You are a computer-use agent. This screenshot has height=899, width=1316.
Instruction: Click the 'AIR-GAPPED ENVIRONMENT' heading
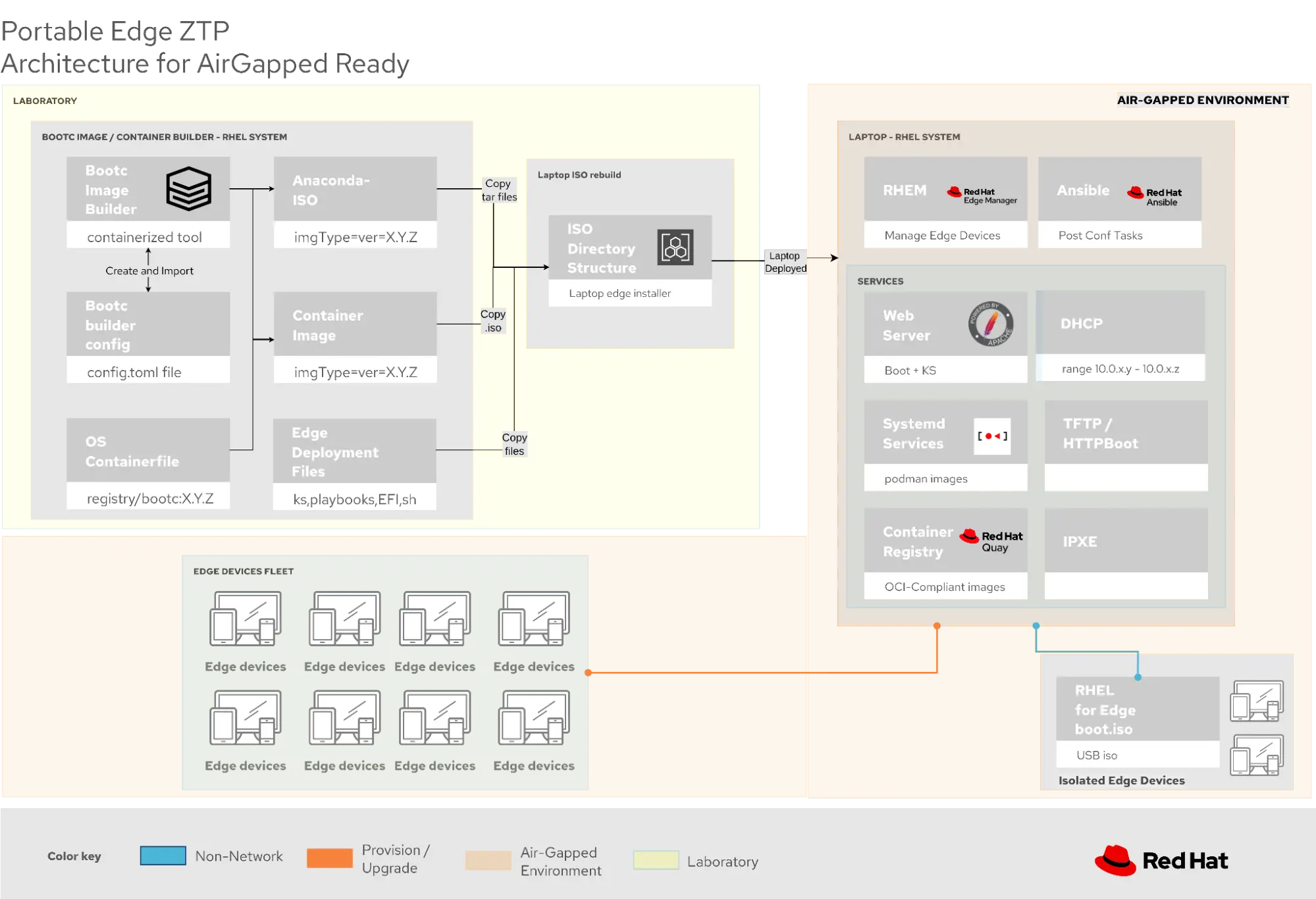pyautogui.click(x=1203, y=100)
